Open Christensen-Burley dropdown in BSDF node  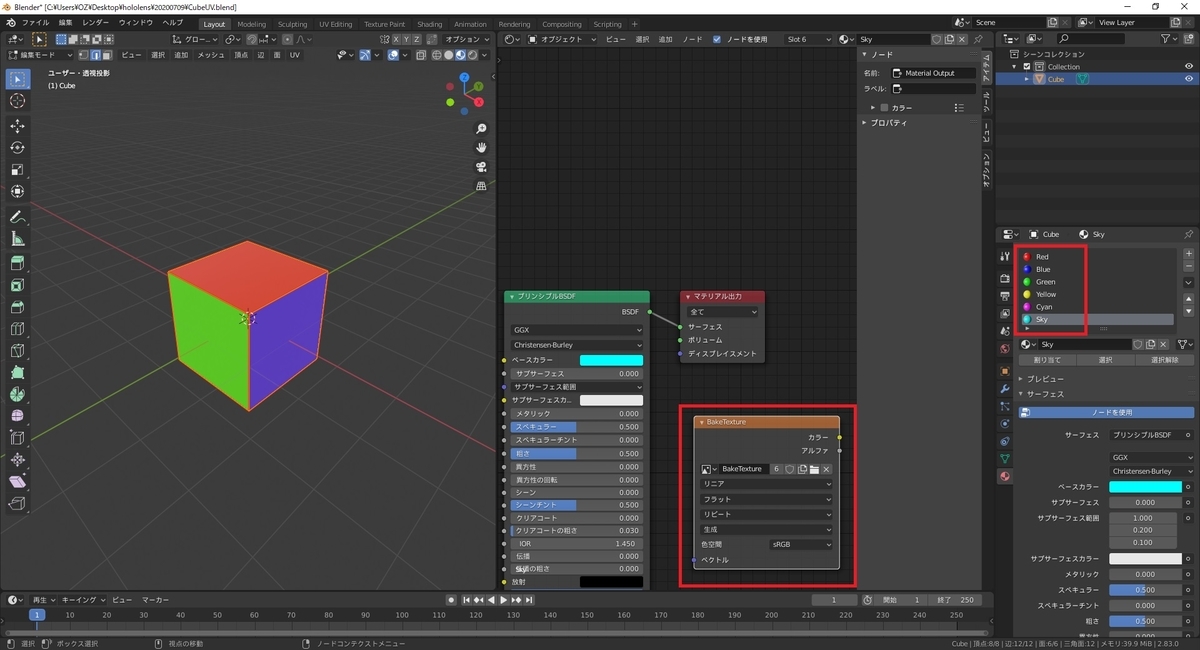point(577,344)
